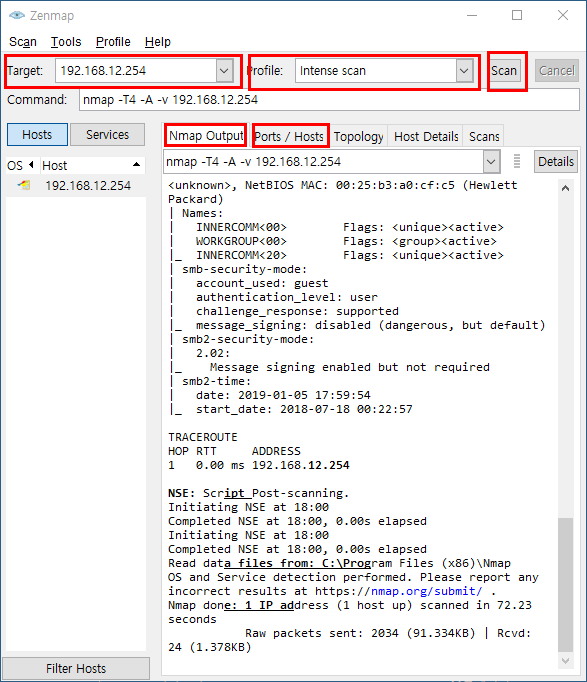Expand the scan output selector dropdown arrow

click(x=491, y=161)
